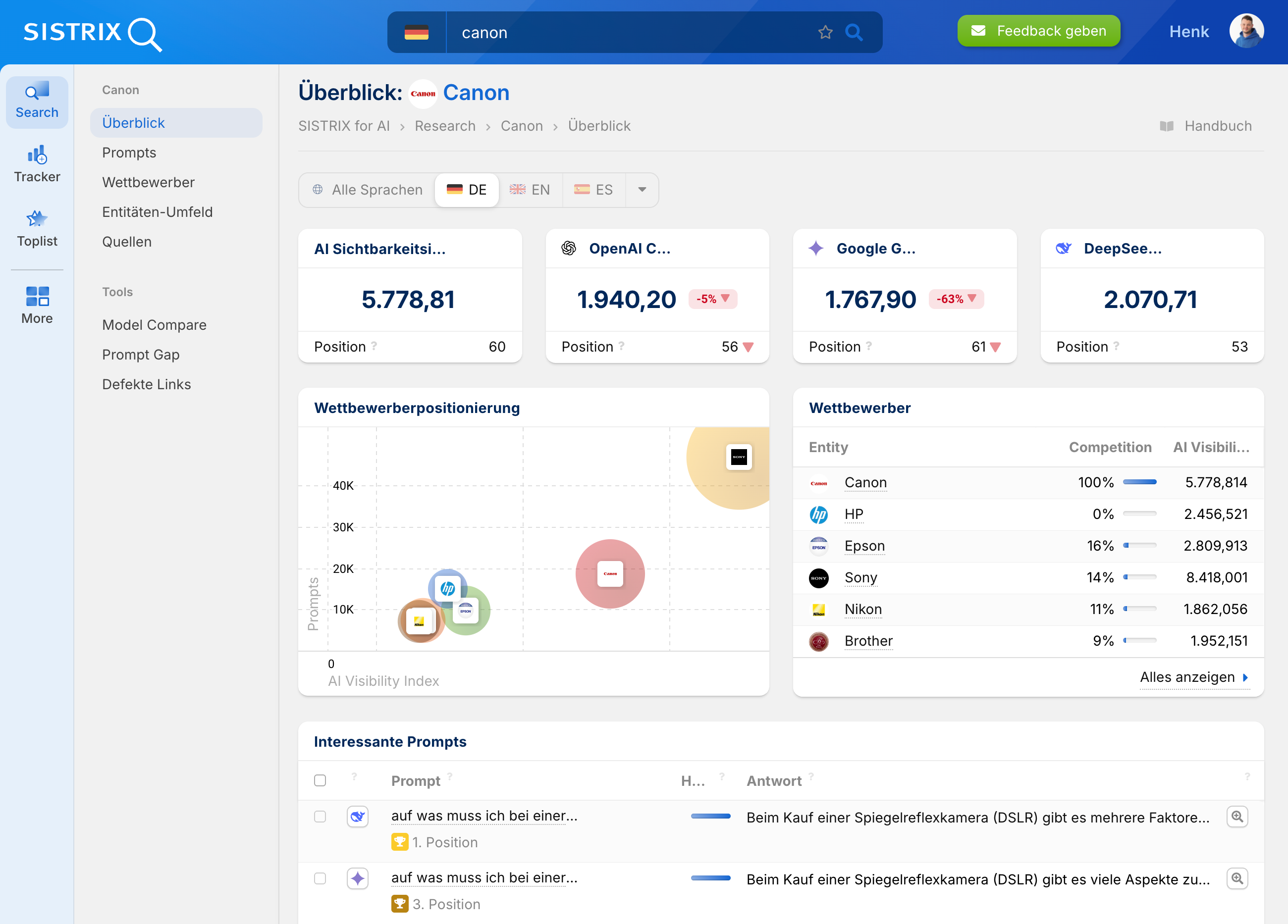Click the Sony bubble in competitor chart
1288x924 pixels.
coord(739,457)
